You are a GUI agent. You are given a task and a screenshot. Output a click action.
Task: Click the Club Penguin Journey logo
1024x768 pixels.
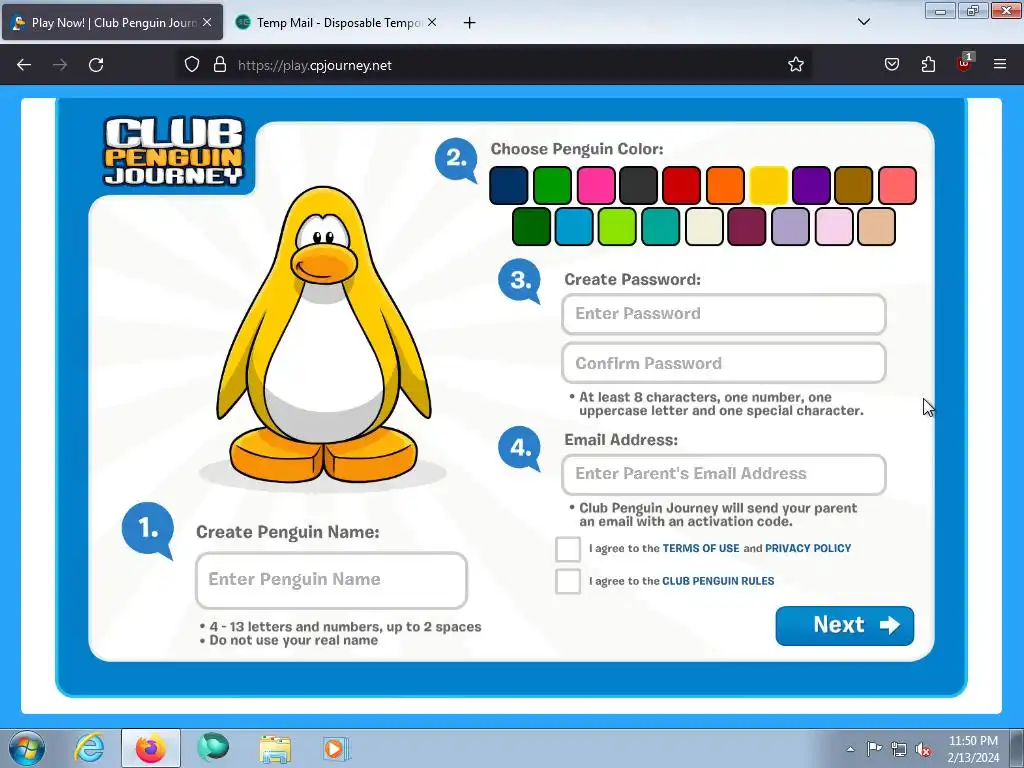(174, 151)
